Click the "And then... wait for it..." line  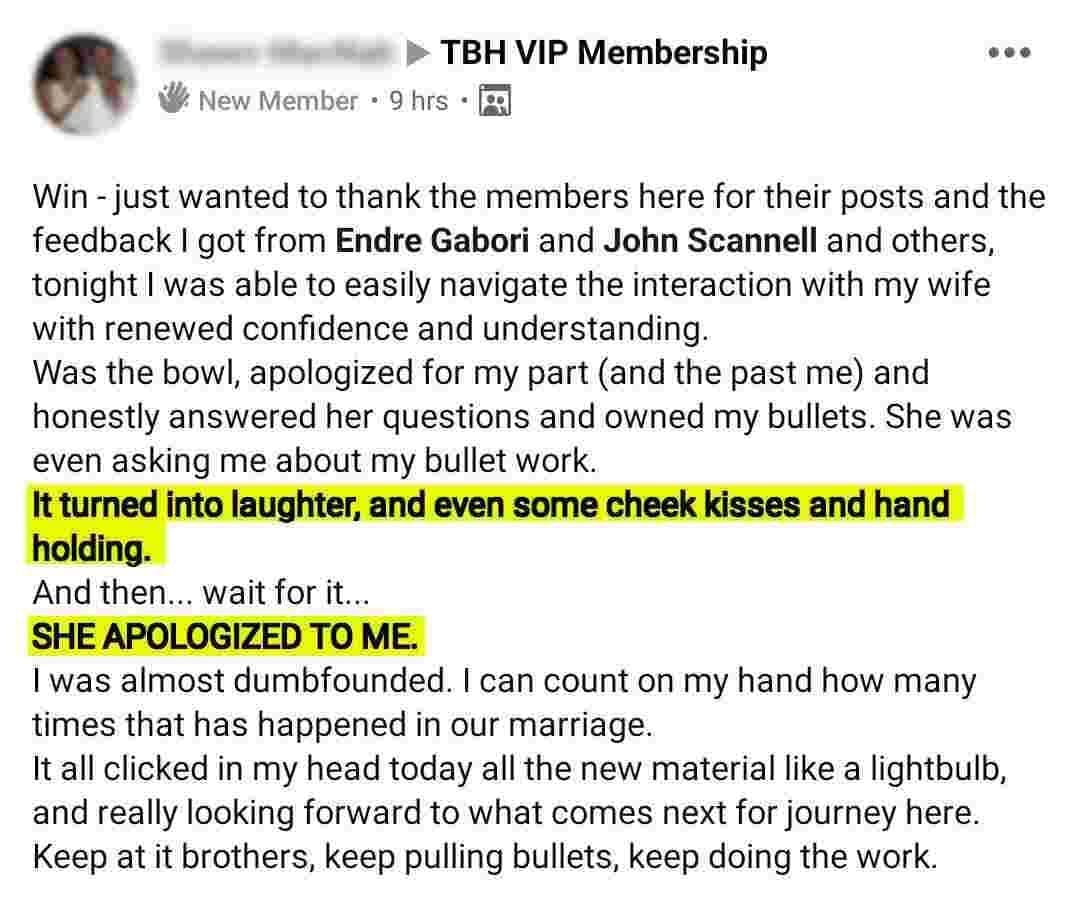(202, 592)
